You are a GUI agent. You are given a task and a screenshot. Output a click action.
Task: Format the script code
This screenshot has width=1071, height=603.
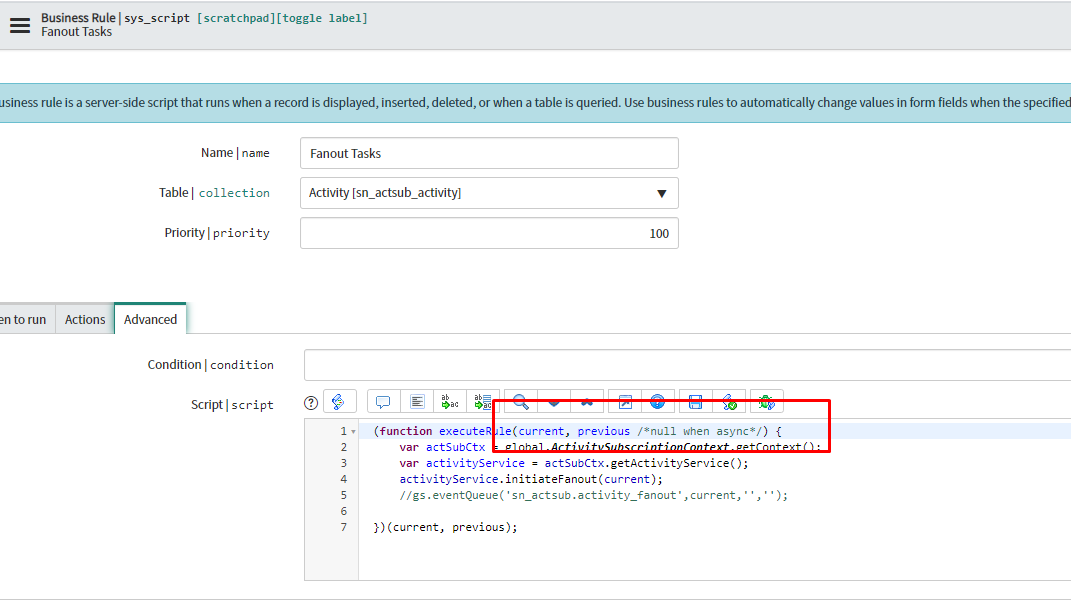click(417, 401)
